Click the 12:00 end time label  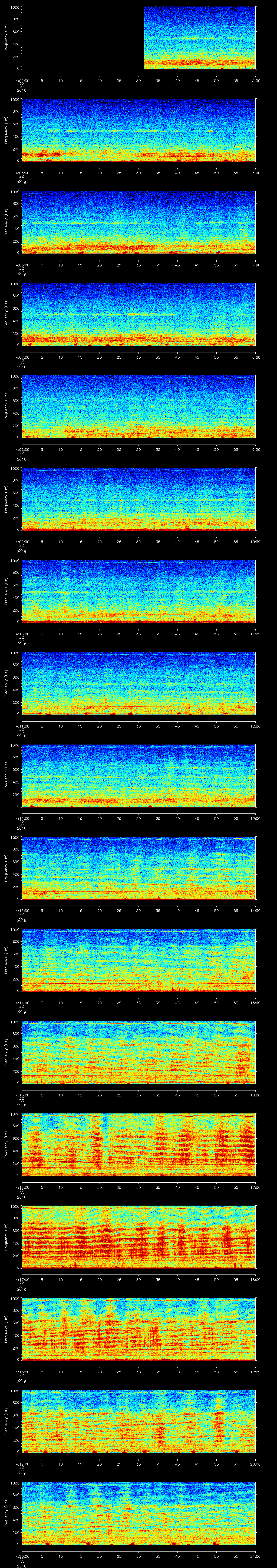pos(255,726)
